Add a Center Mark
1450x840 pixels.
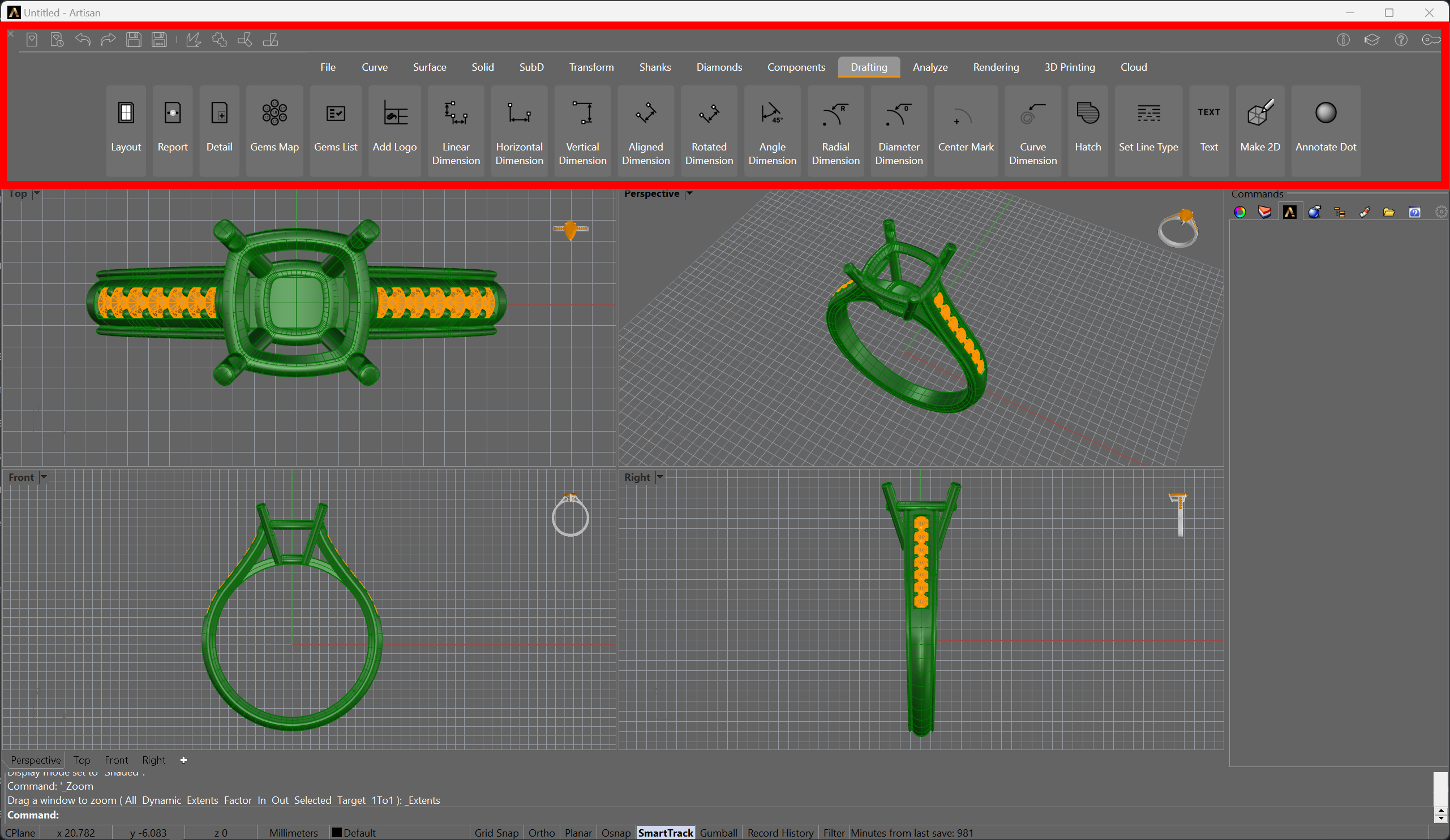click(966, 131)
